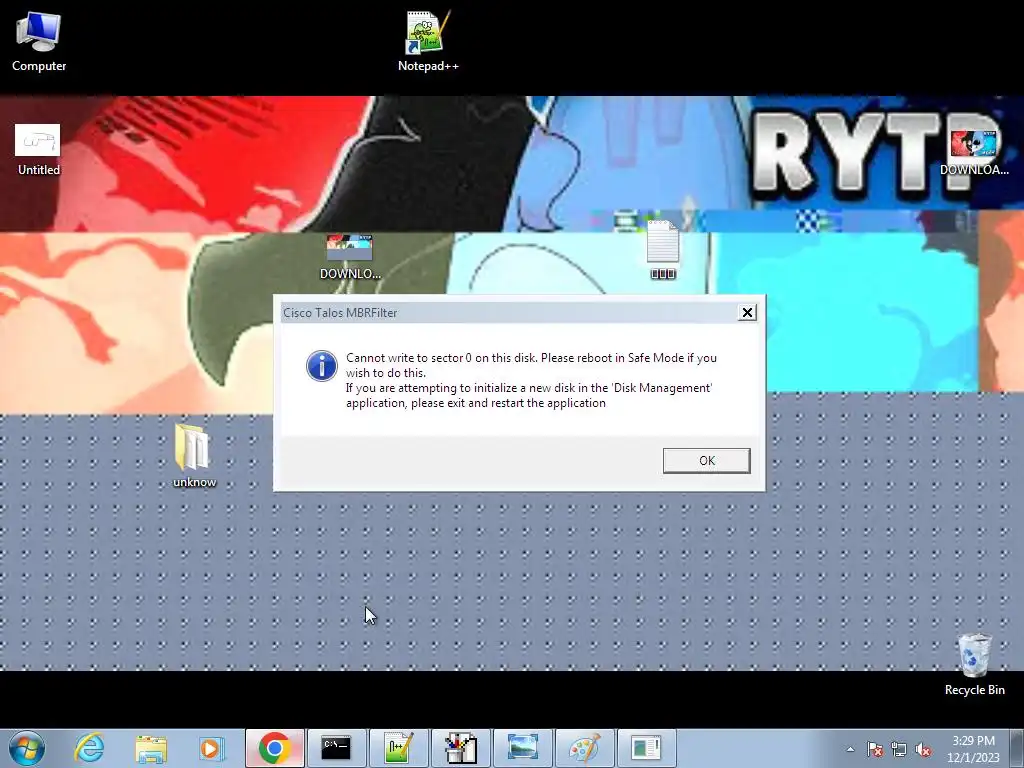This screenshot has height=768, width=1024.
Task: Close the Cisco Talos MBRFilter dialog
Action: click(747, 312)
